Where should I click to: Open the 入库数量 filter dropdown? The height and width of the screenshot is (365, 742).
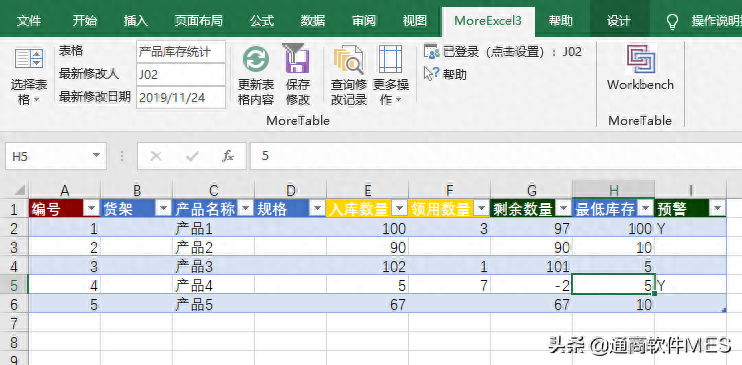[x=399, y=209]
